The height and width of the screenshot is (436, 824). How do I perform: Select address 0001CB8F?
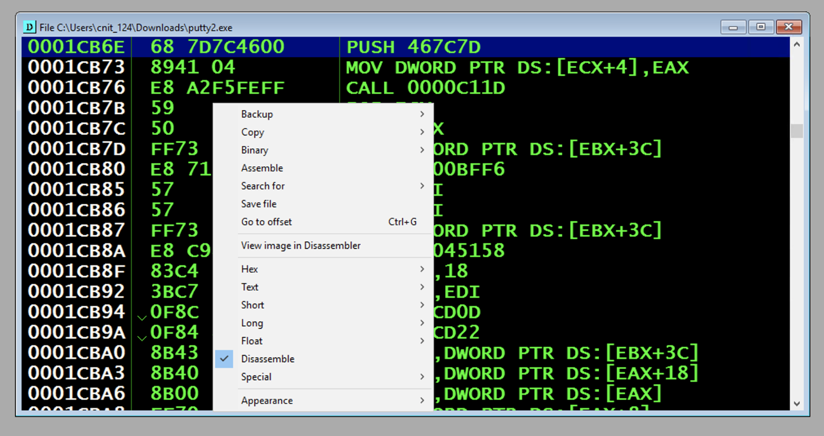coord(77,271)
